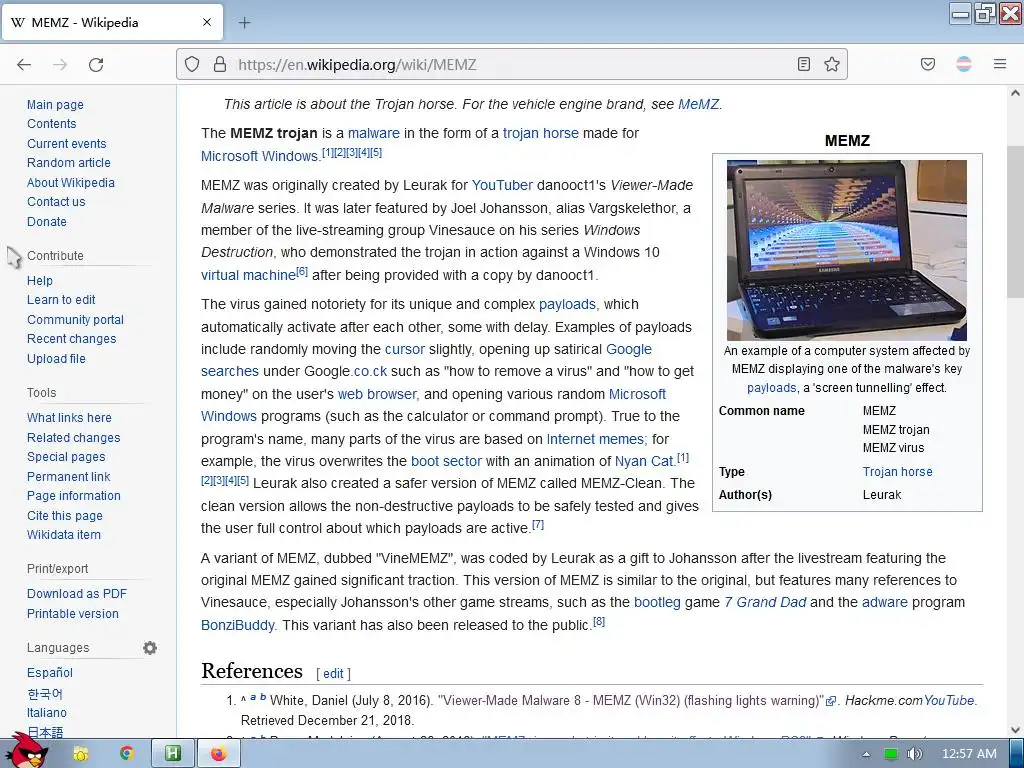Open About Wikipedia link
Image resolution: width=1024 pixels, height=768 pixels.
(x=71, y=183)
